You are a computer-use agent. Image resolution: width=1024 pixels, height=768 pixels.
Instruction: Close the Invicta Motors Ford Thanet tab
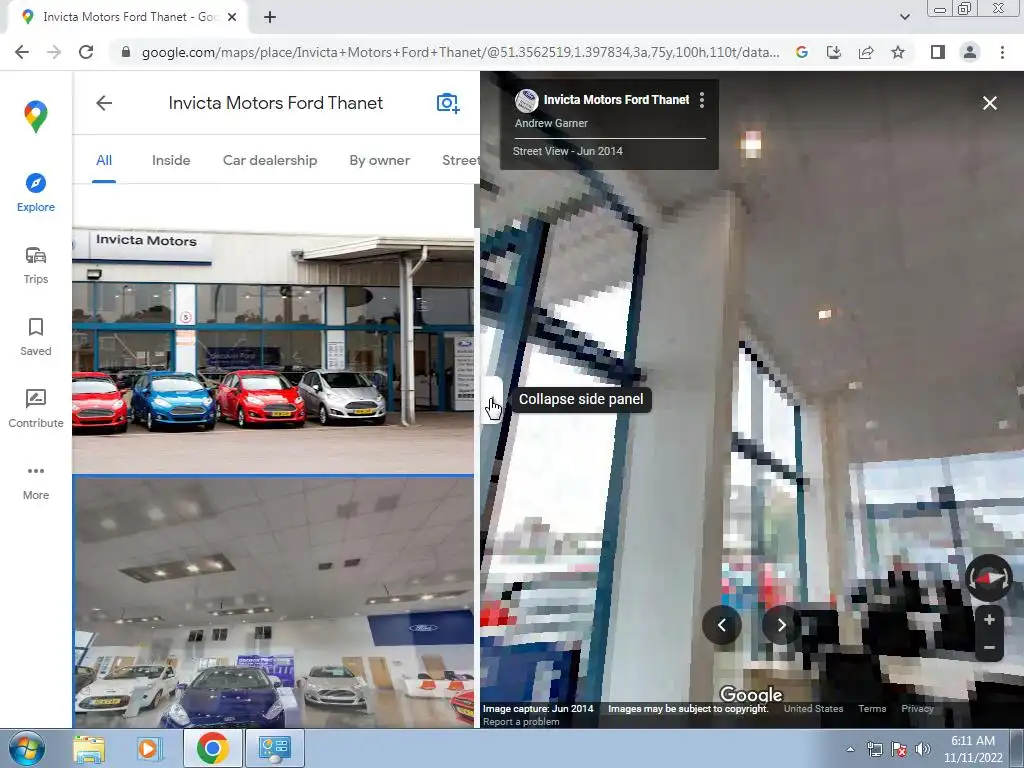tap(232, 17)
